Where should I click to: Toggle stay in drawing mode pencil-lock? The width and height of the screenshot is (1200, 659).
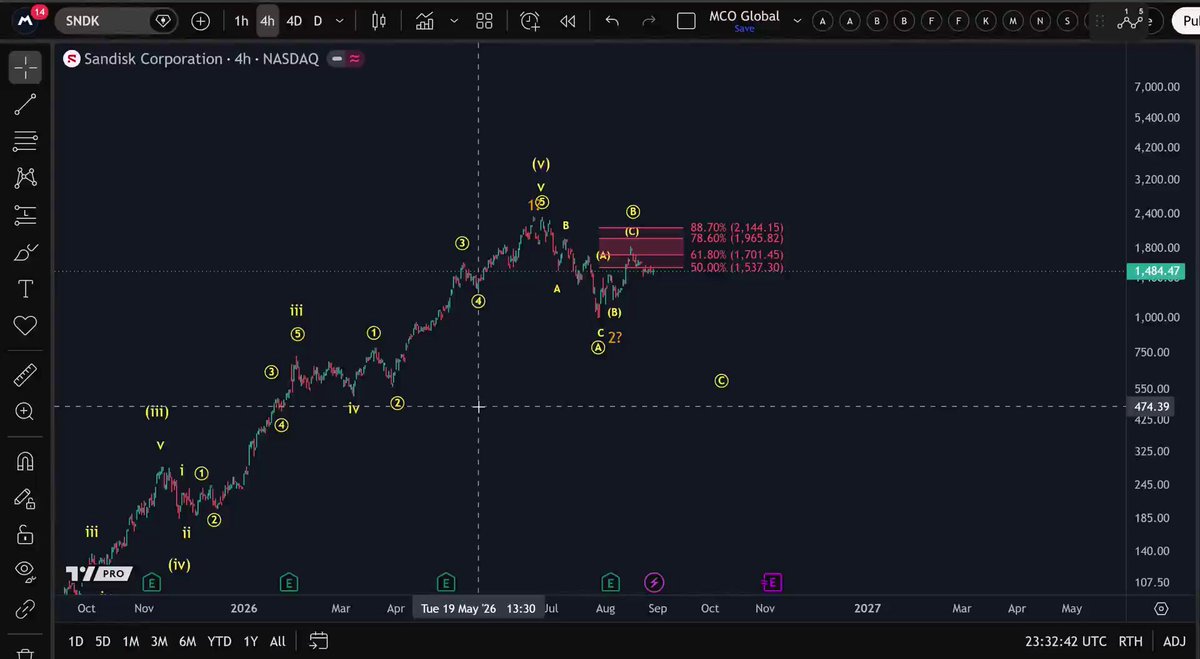click(x=25, y=498)
